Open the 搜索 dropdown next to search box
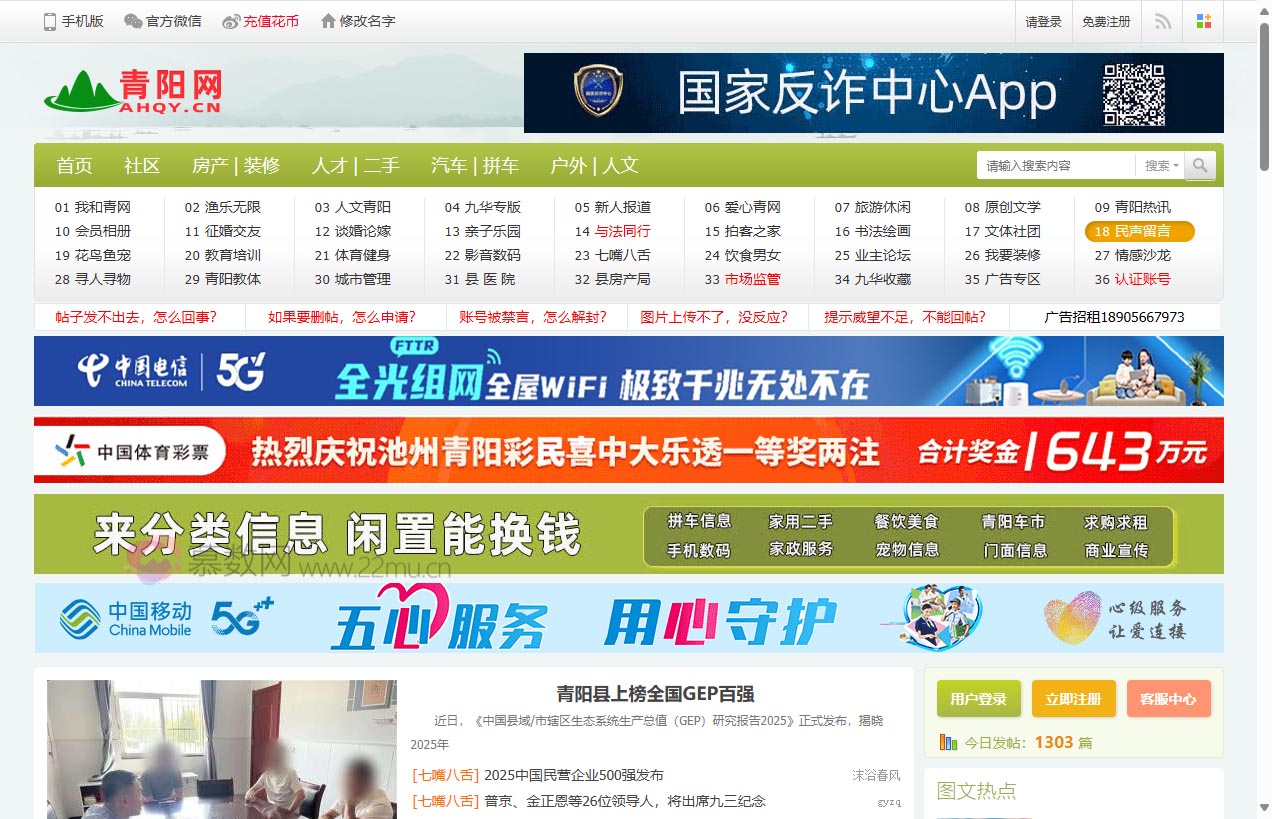The height and width of the screenshot is (819, 1272). pyautogui.click(x=1160, y=165)
